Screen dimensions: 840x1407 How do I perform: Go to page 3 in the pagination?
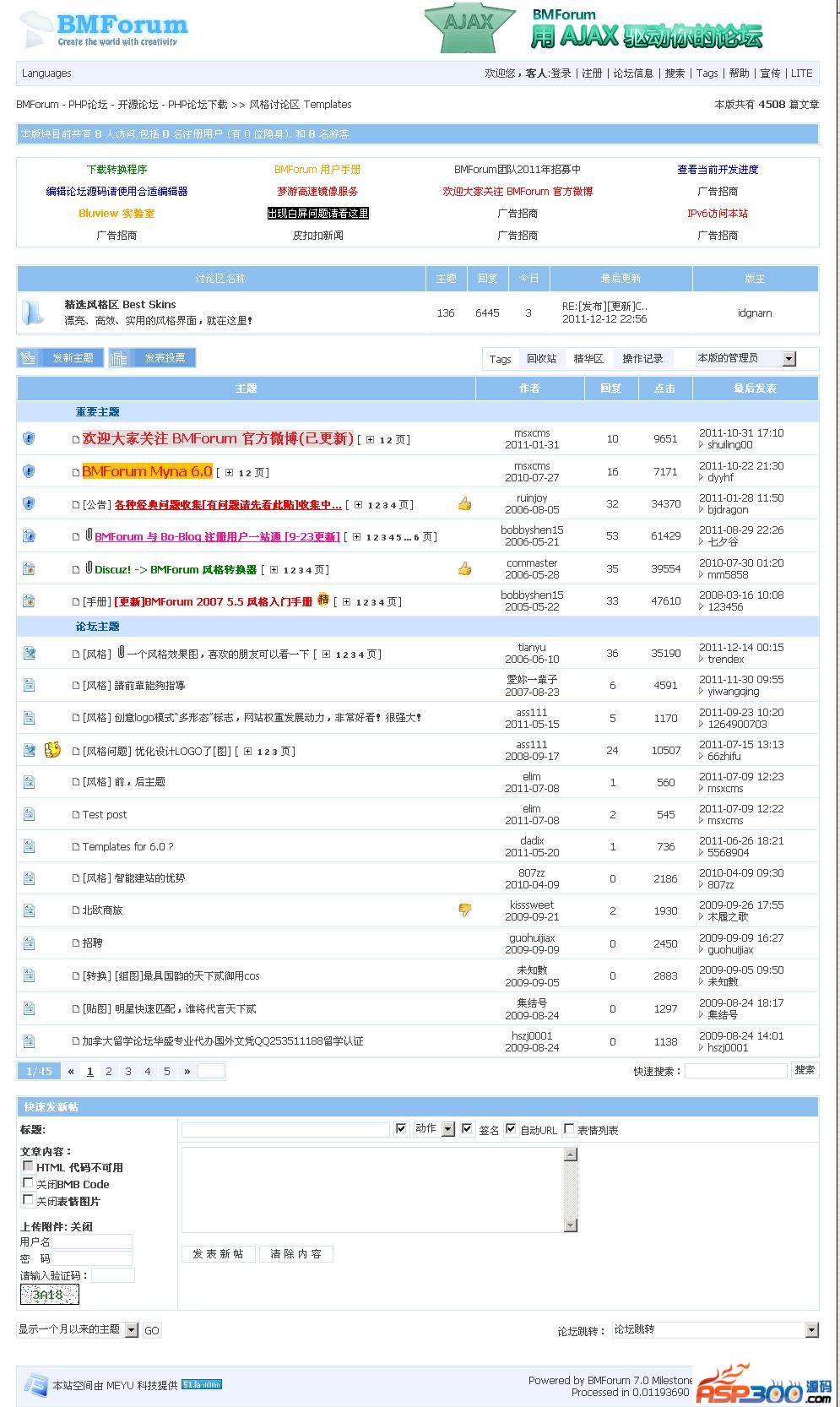click(128, 1072)
